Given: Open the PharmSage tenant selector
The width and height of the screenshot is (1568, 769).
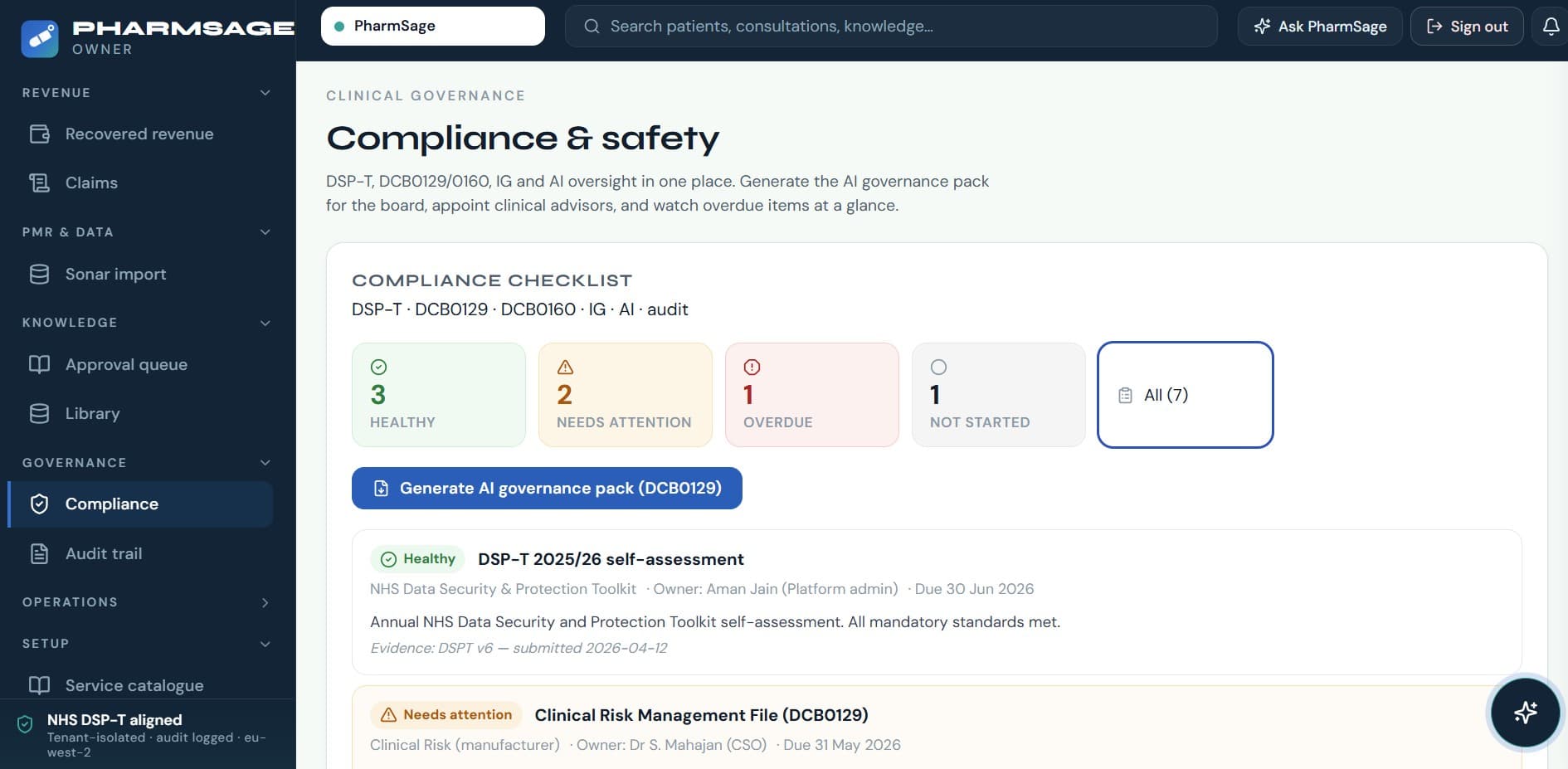Looking at the screenshot, I should point(433,26).
